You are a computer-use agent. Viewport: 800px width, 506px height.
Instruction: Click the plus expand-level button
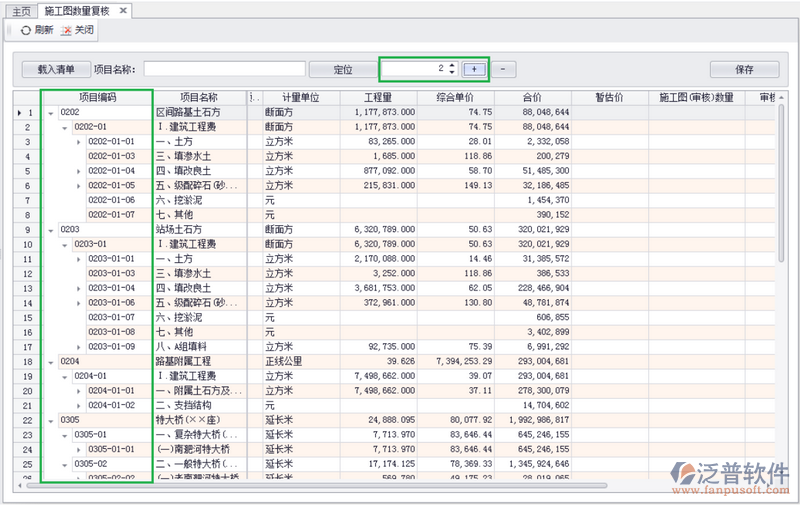[x=475, y=69]
